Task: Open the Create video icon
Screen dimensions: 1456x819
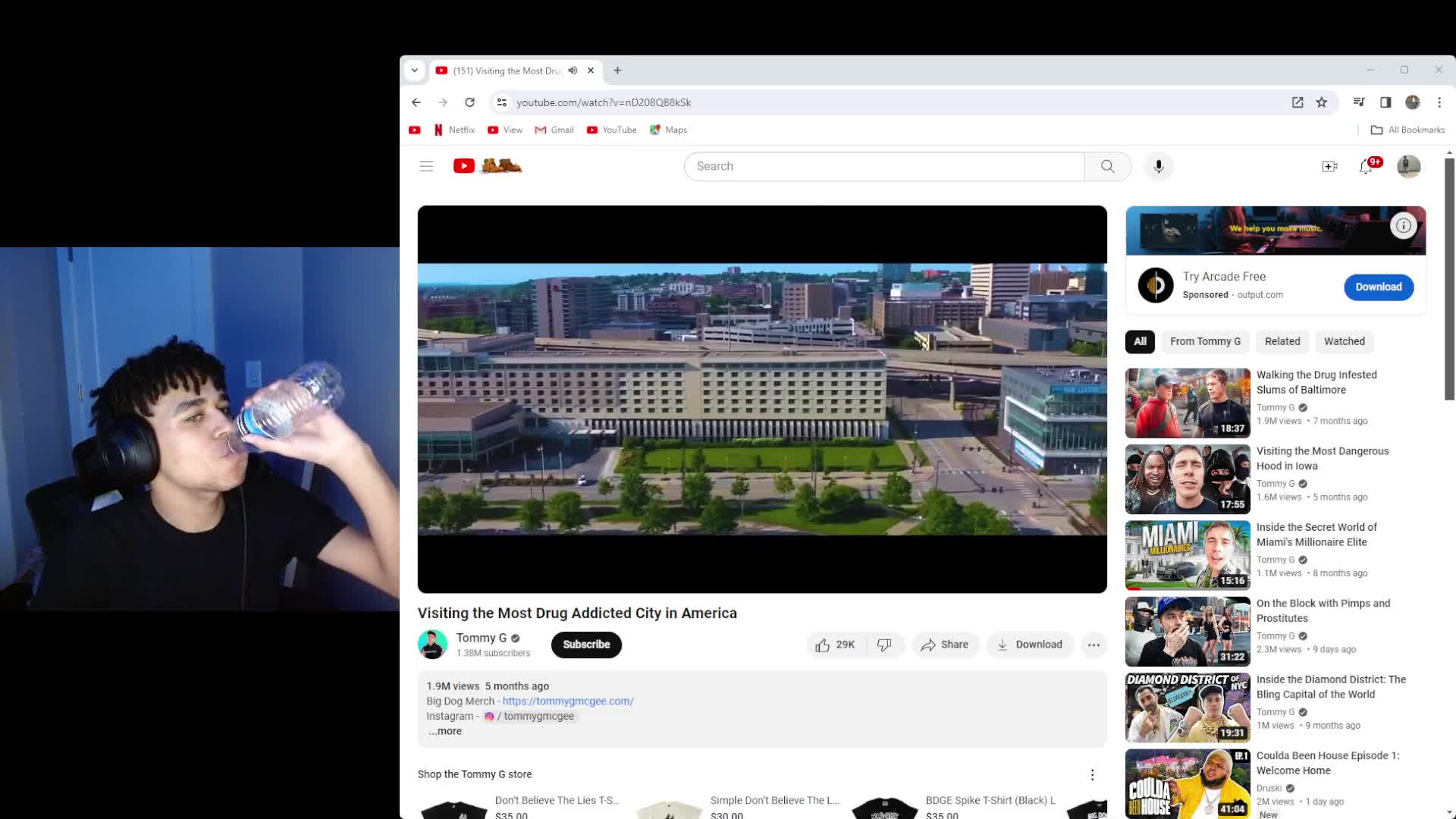Action: tap(1329, 166)
